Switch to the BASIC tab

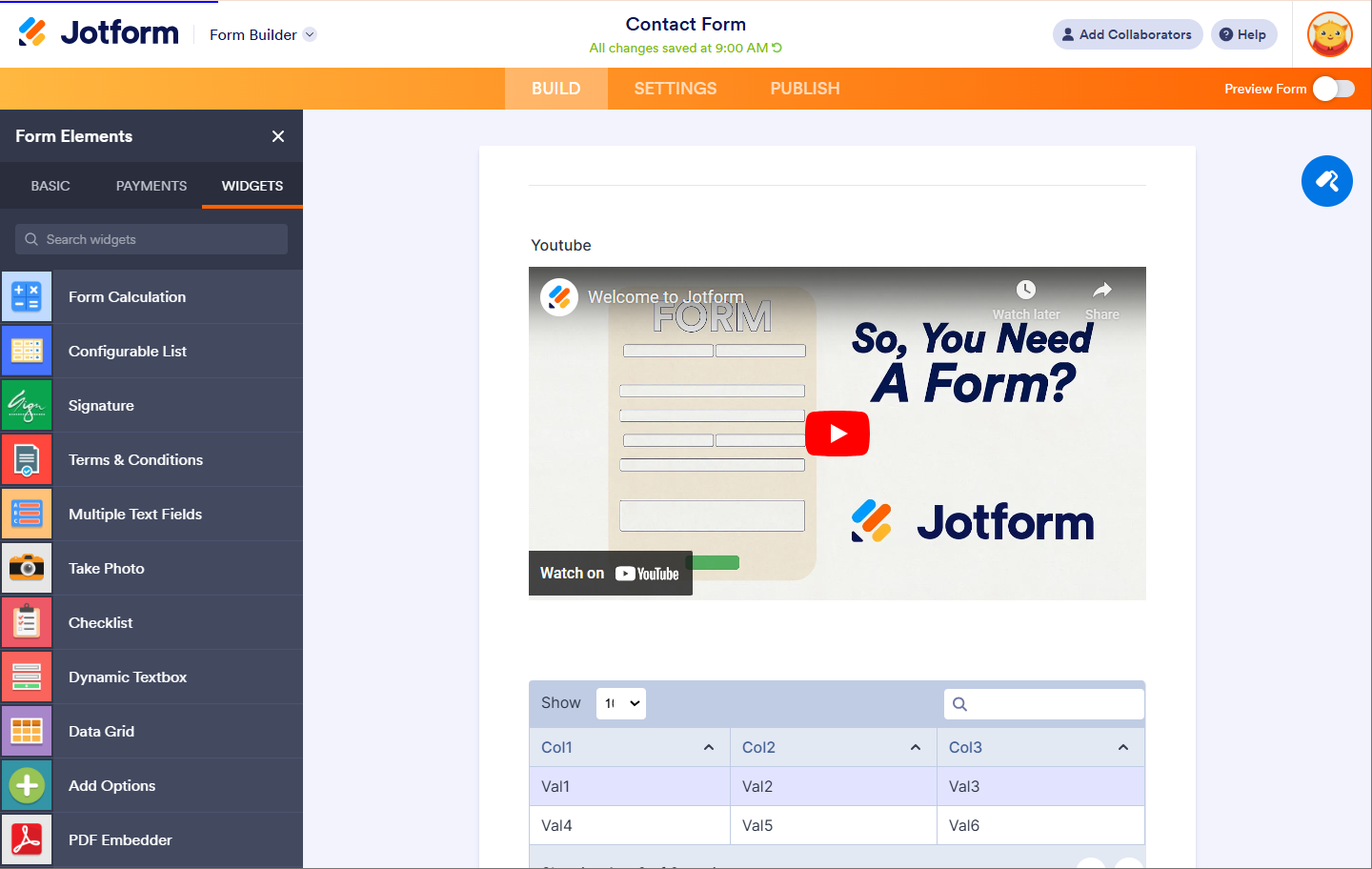[x=50, y=186]
